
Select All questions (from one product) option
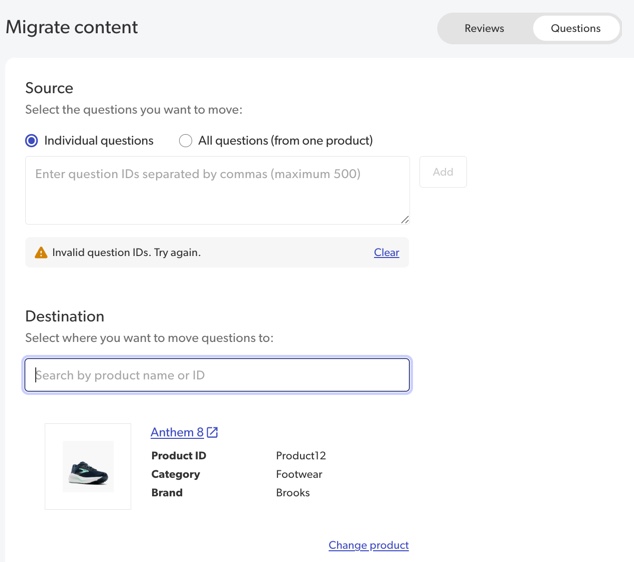tap(186, 141)
